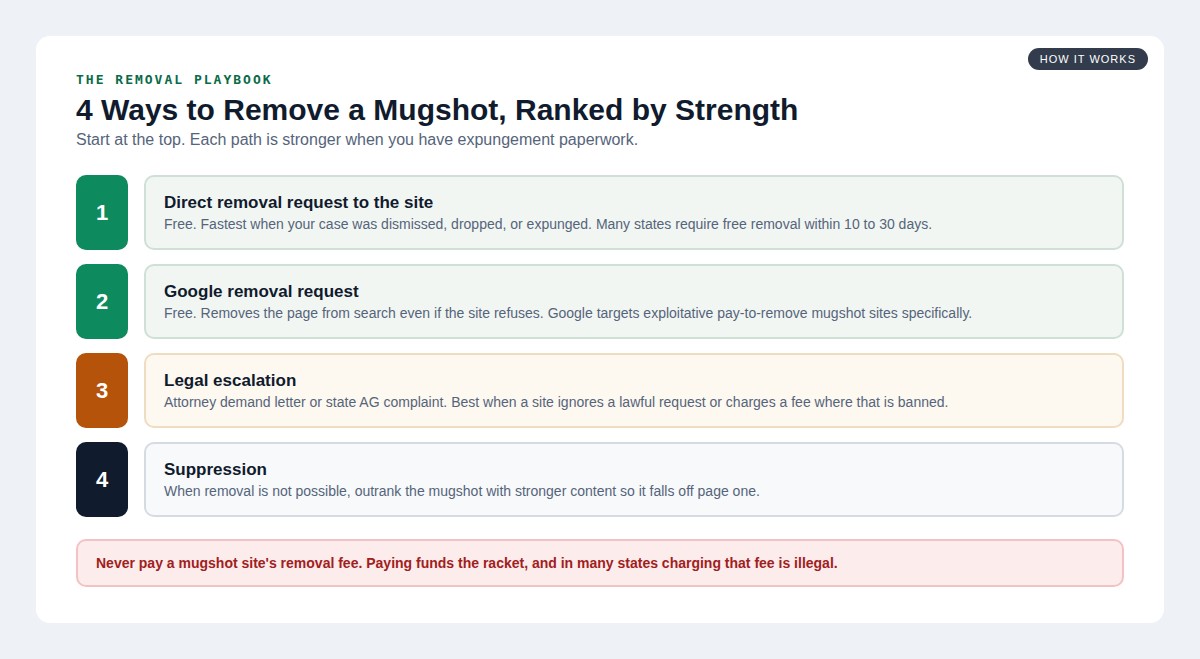Screen dimensions: 1200x659
Task: Click the 'Direct removal request to the site' title
Action: pos(298,202)
